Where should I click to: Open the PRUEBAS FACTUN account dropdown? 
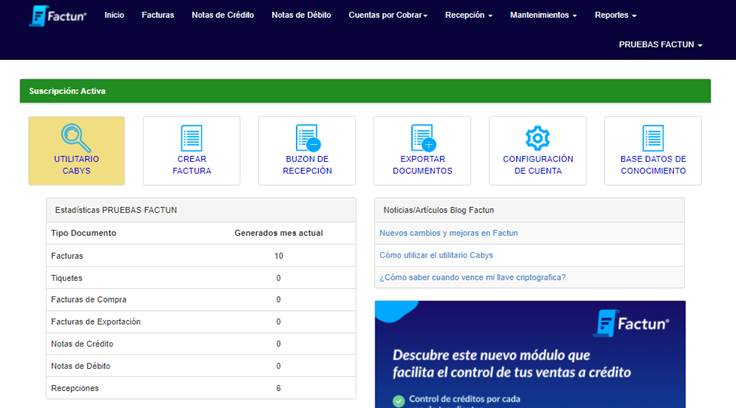point(660,45)
